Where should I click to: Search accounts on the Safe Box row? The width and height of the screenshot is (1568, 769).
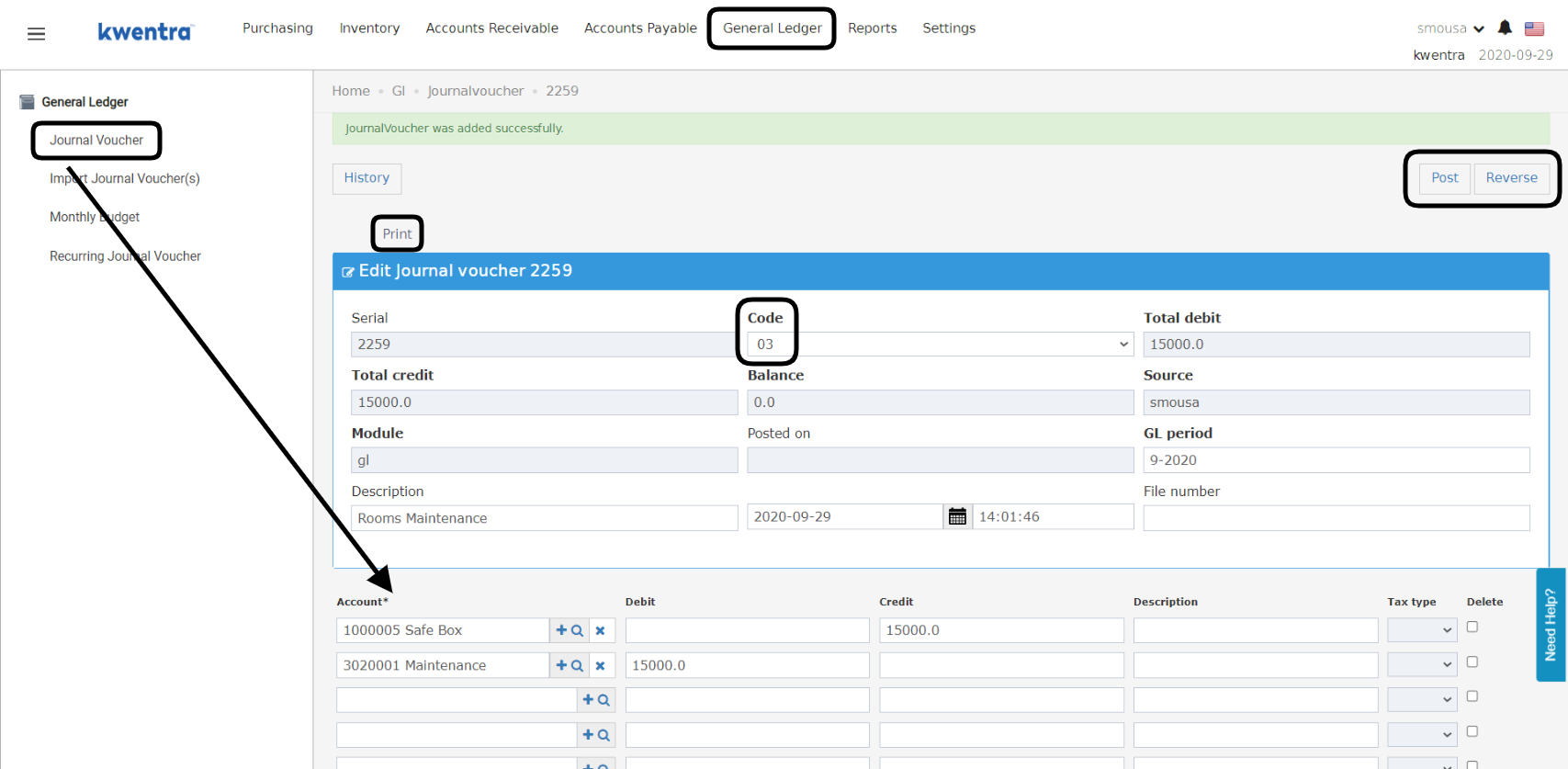pyautogui.click(x=578, y=630)
